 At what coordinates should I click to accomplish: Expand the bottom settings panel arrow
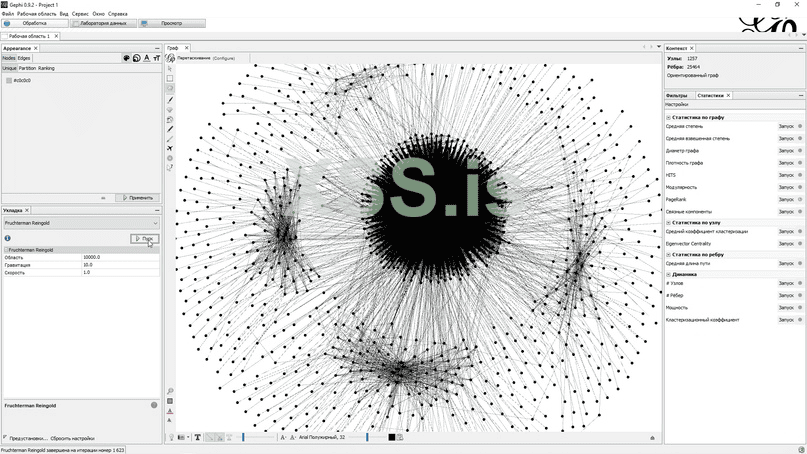click(653, 438)
